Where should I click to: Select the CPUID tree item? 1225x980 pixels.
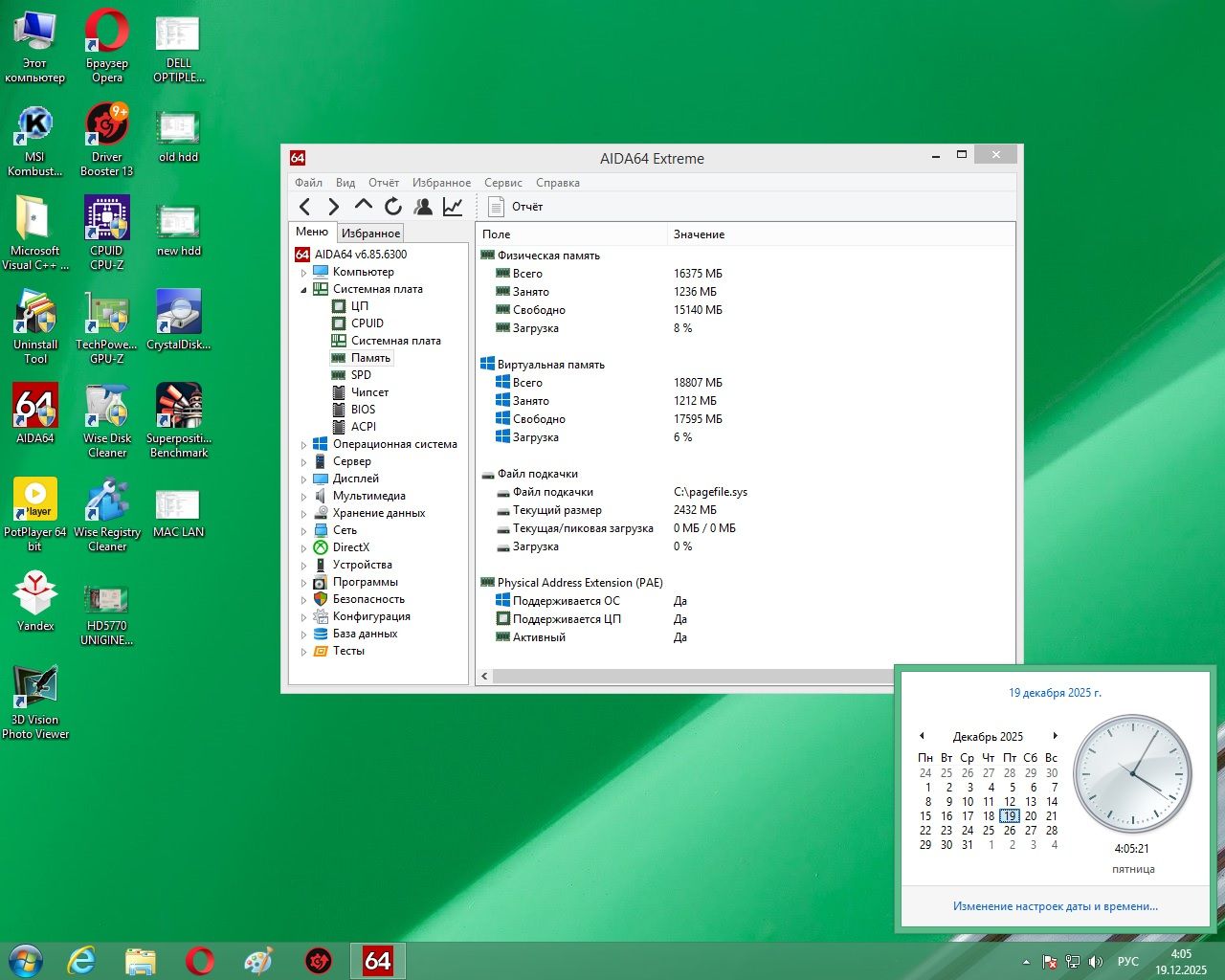[x=367, y=323]
